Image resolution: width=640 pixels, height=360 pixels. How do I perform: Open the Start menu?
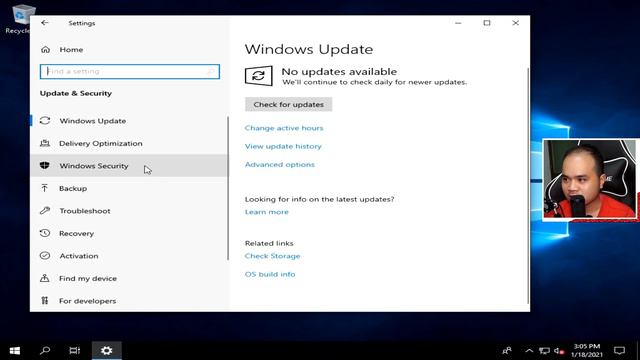[15, 351]
